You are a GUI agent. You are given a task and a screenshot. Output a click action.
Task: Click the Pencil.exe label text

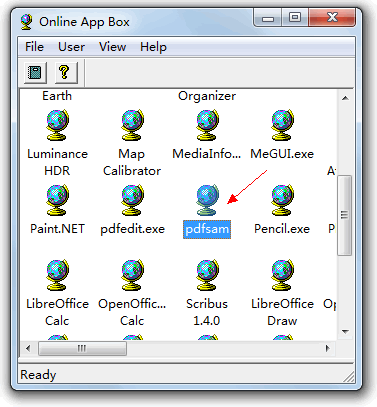click(282, 229)
